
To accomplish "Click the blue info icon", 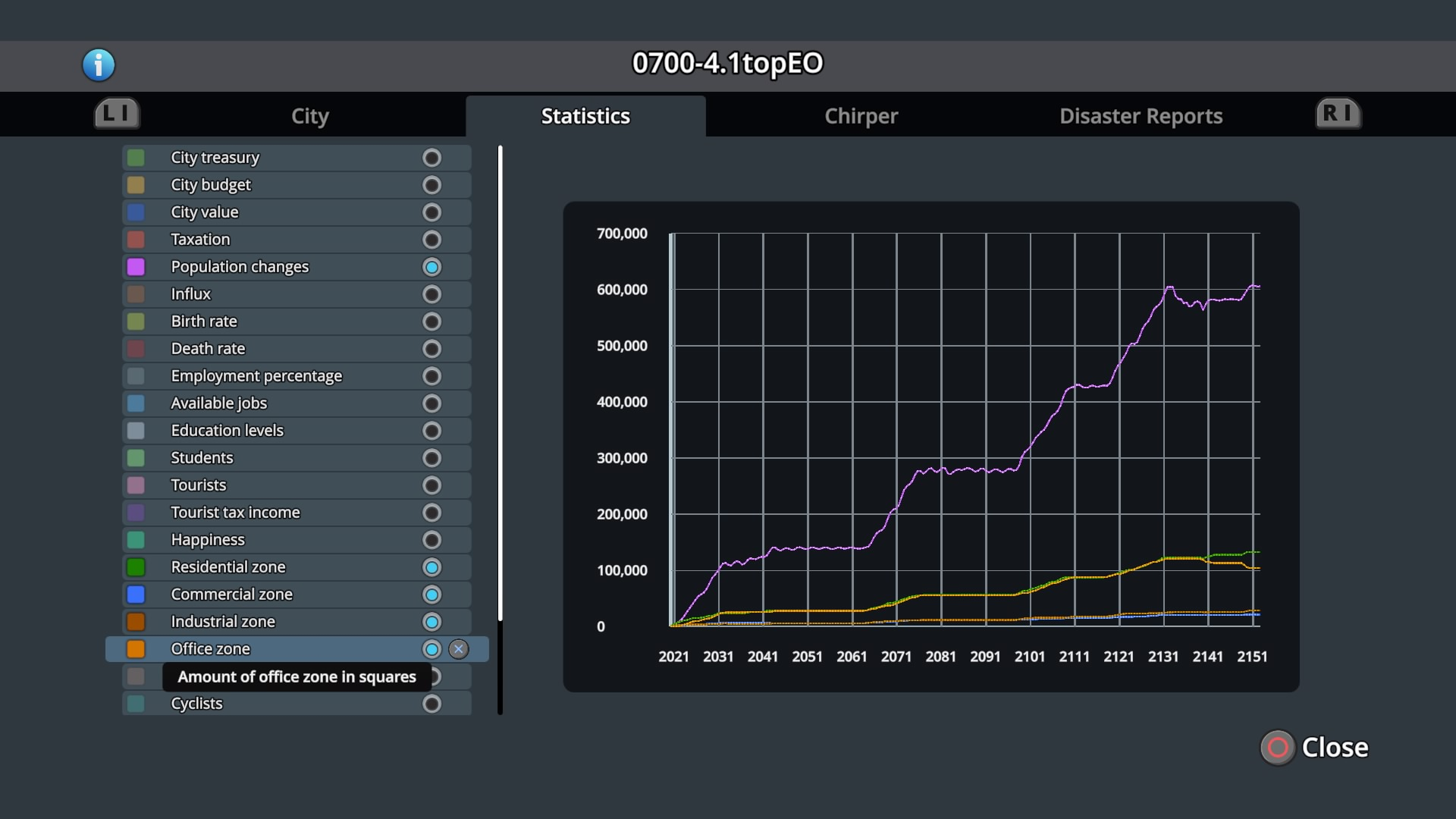I will [99, 65].
